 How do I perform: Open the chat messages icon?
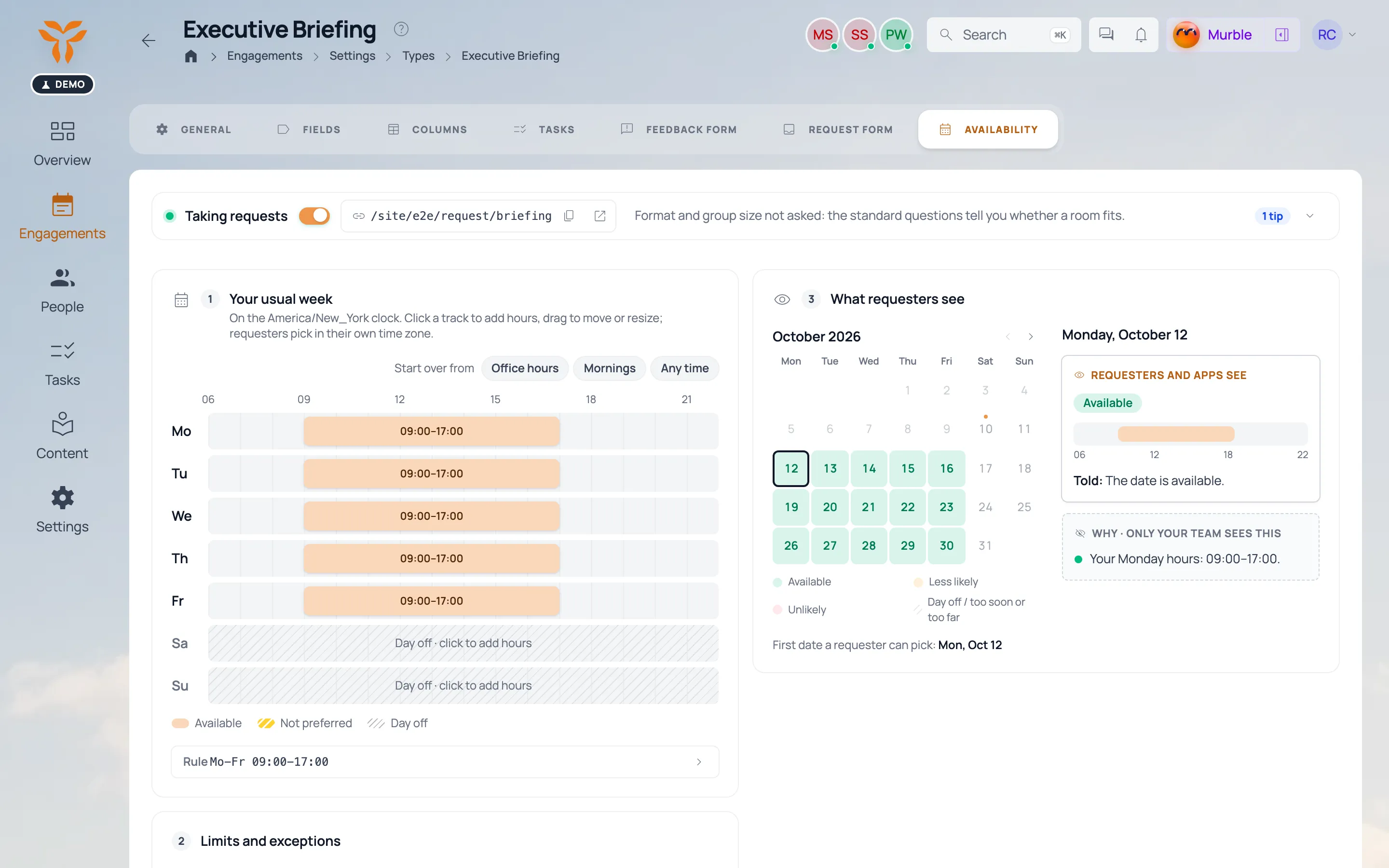1105,34
